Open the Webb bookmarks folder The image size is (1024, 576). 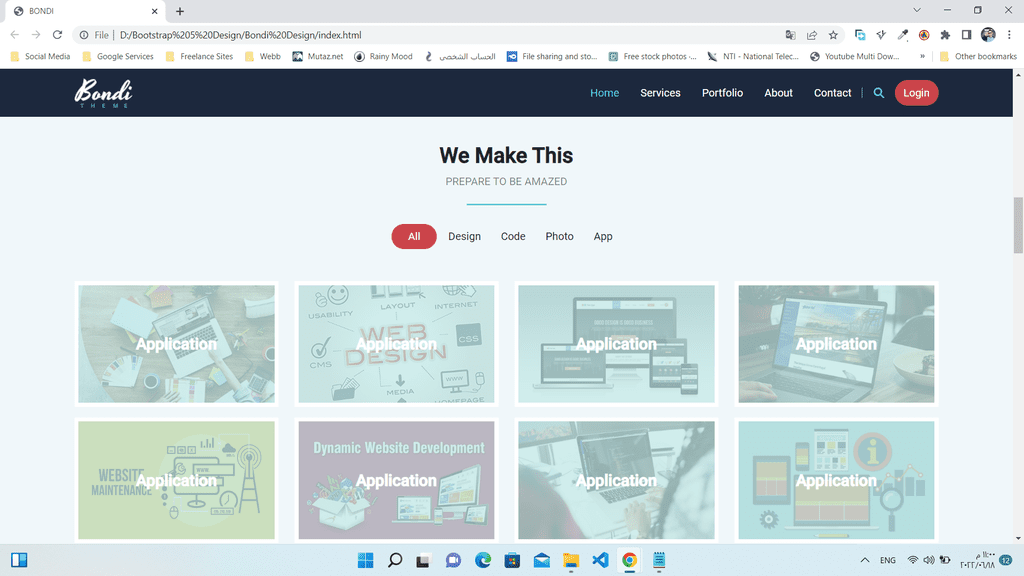point(263,56)
